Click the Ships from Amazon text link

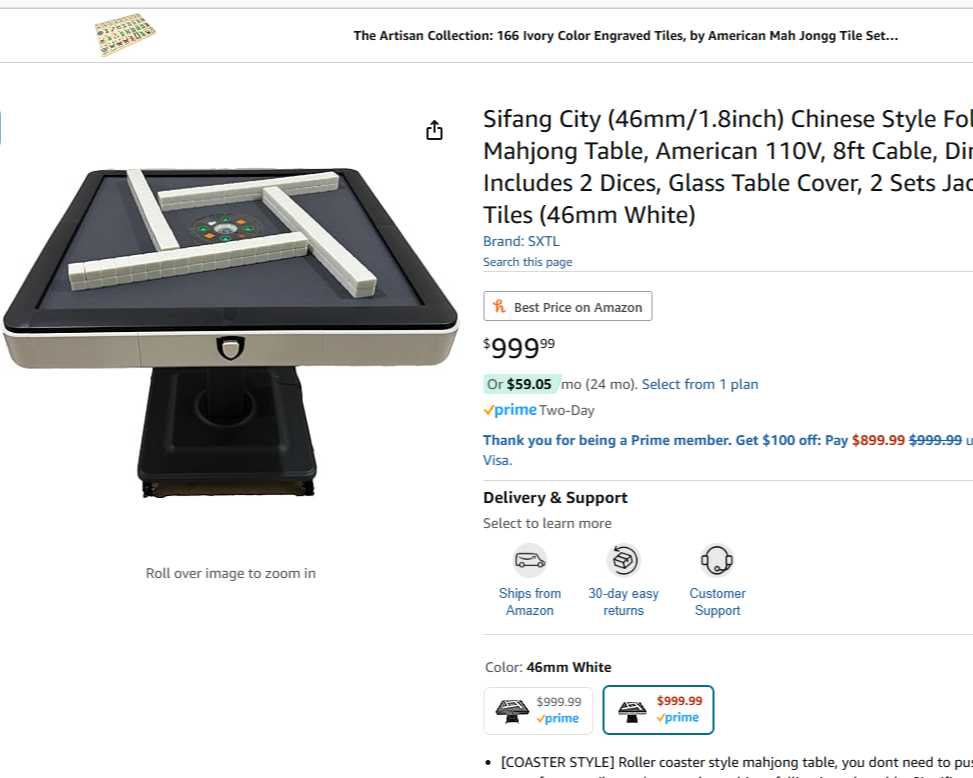[530, 602]
